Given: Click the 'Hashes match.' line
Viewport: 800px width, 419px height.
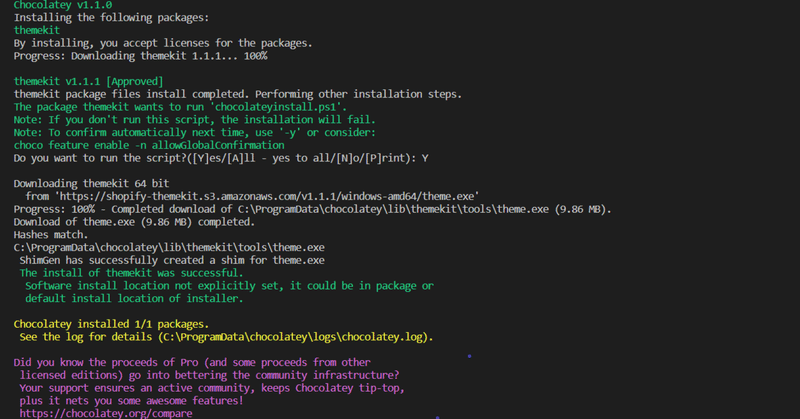Looking at the screenshot, I should 51,235.
